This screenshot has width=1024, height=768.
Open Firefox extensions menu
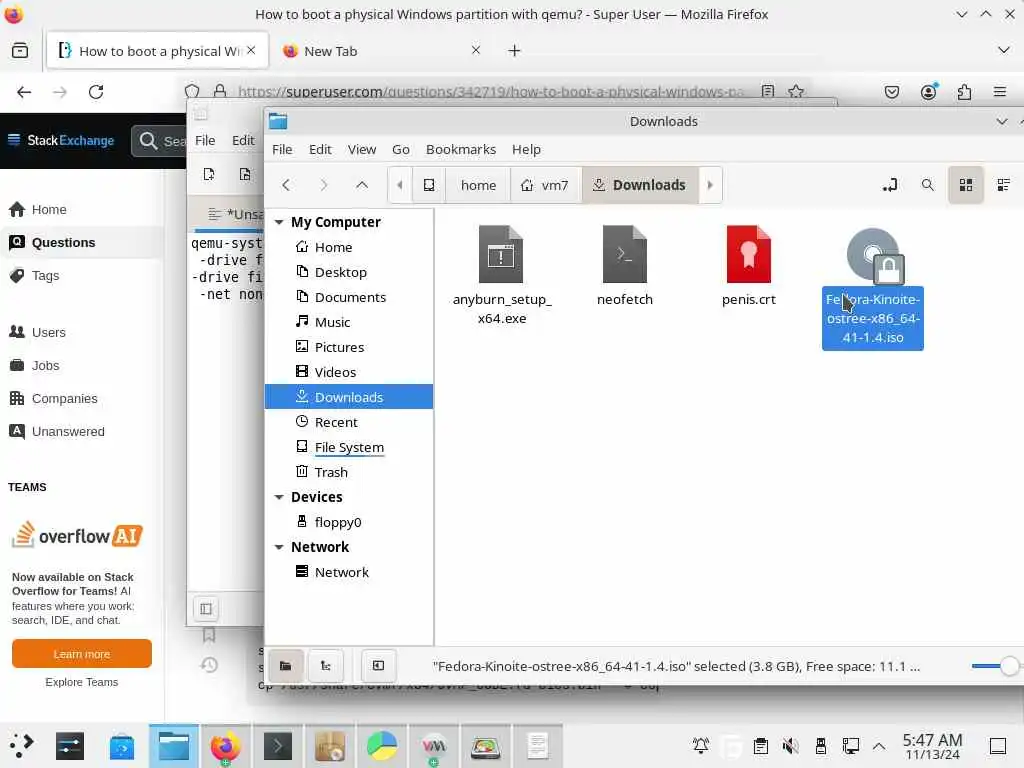pos(964,92)
